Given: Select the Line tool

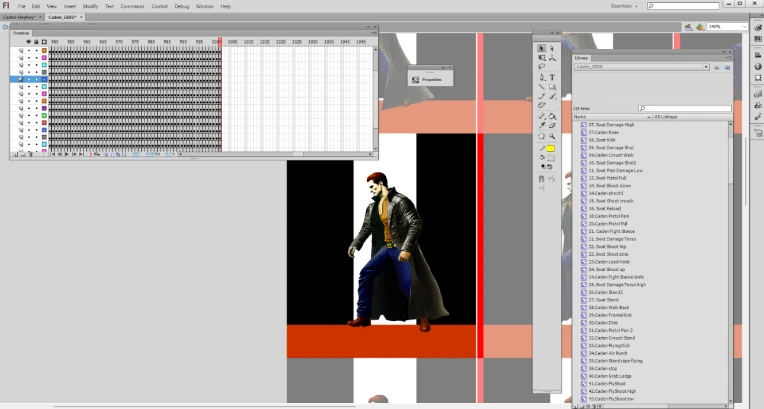Looking at the screenshot, I should (x=541, y=87).
